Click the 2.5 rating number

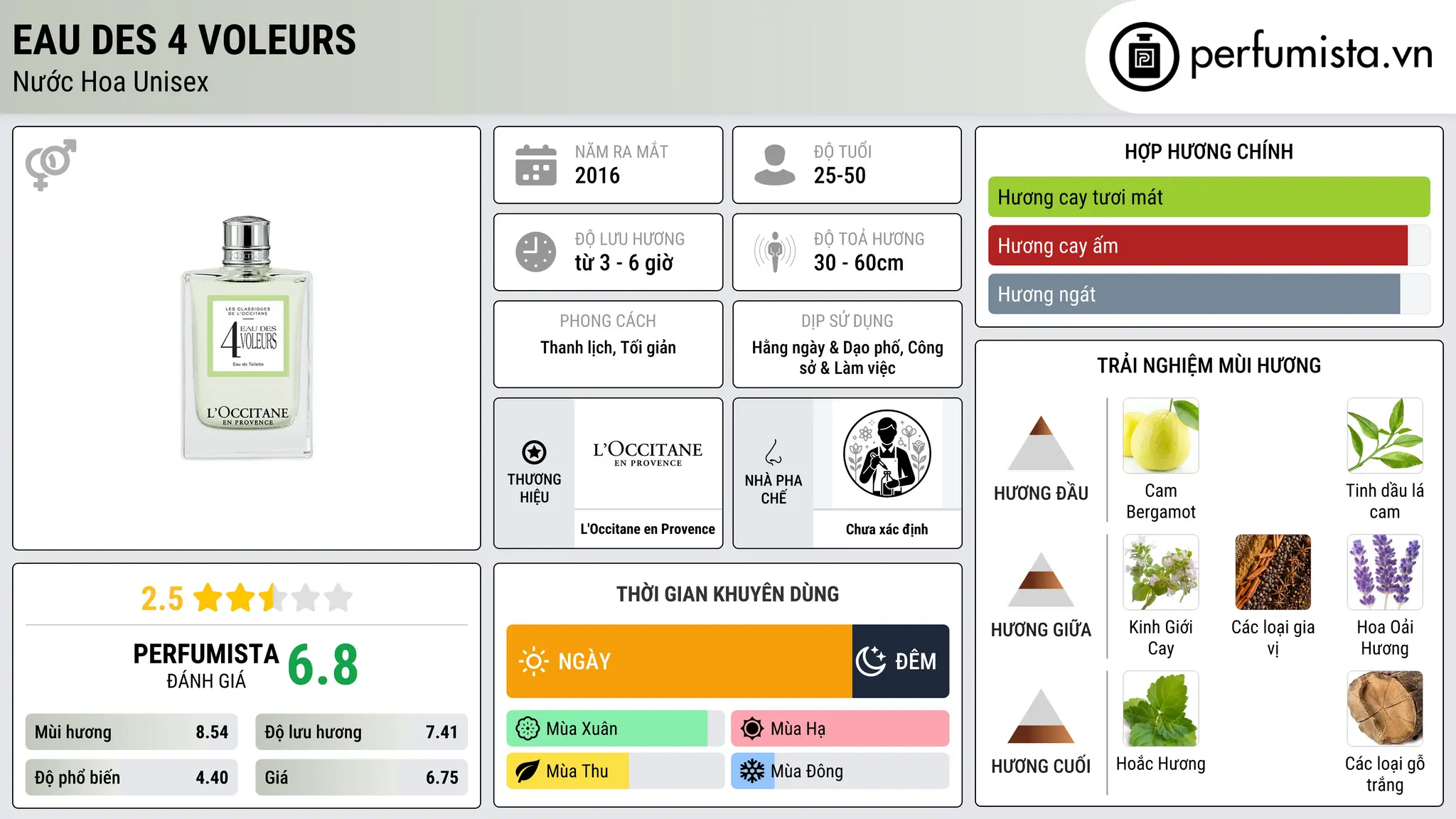[162, 599]
